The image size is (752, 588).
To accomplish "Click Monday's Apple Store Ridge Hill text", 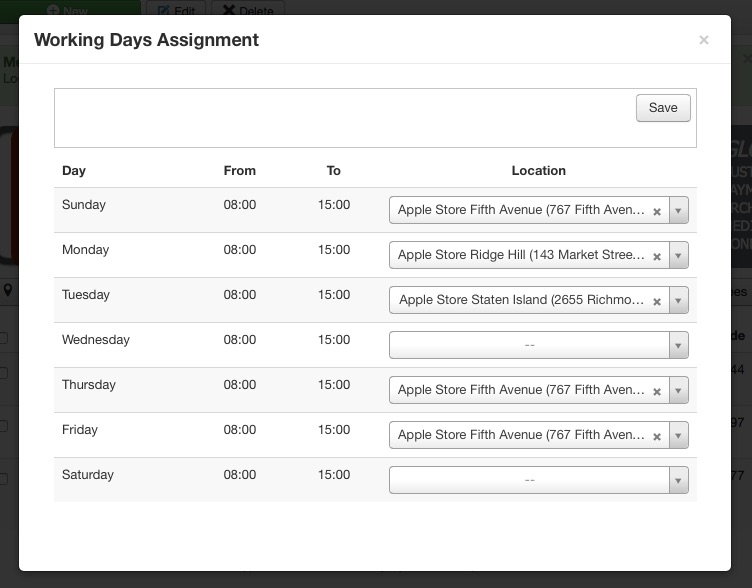I will point(521,255).
